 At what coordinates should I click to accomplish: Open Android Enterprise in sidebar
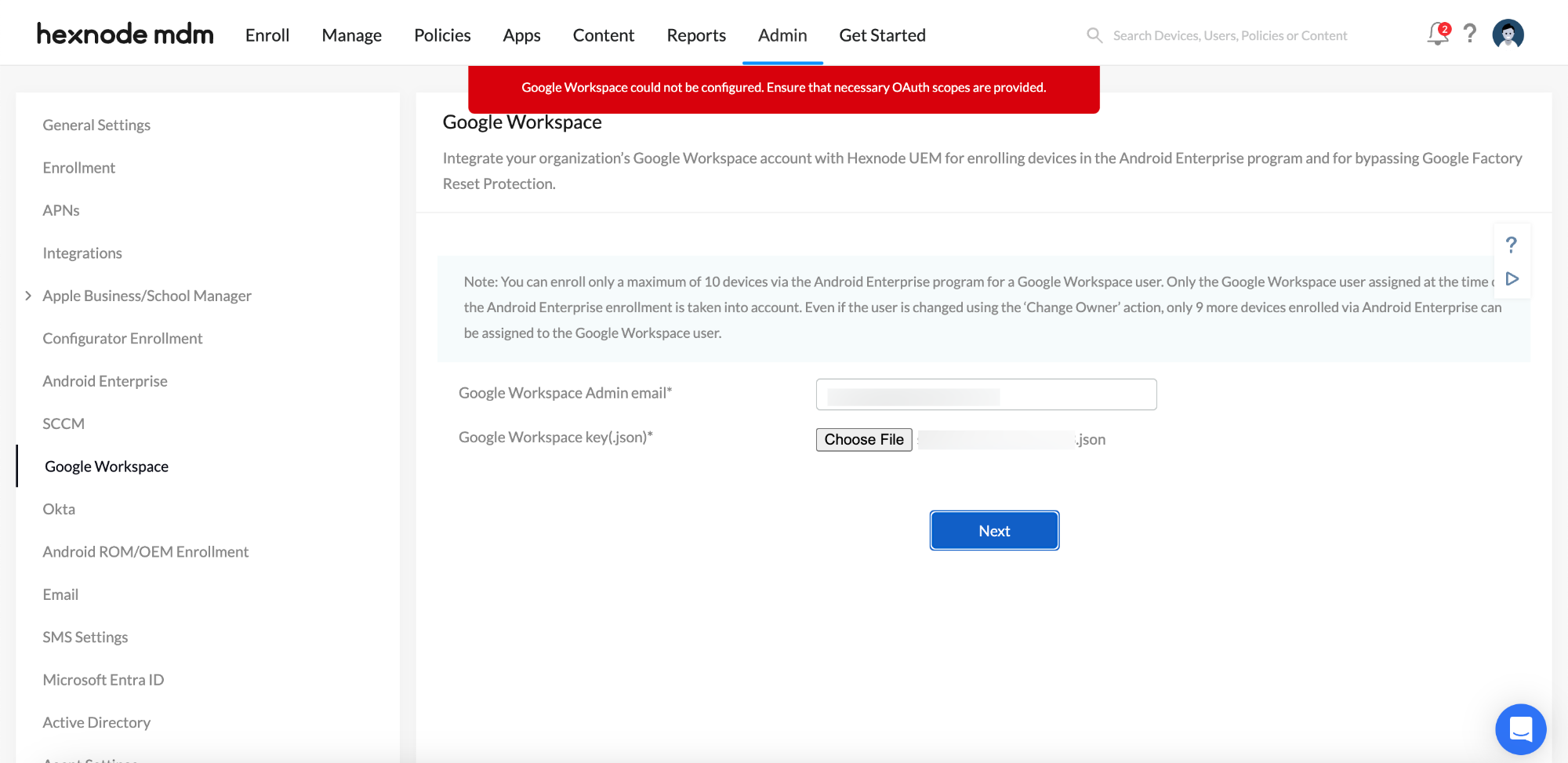pyautogui.click(x=105, y=381)
